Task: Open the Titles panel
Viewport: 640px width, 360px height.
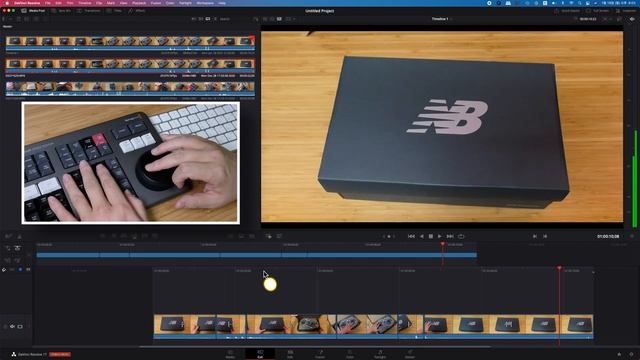Action: (x=115, y=11)
